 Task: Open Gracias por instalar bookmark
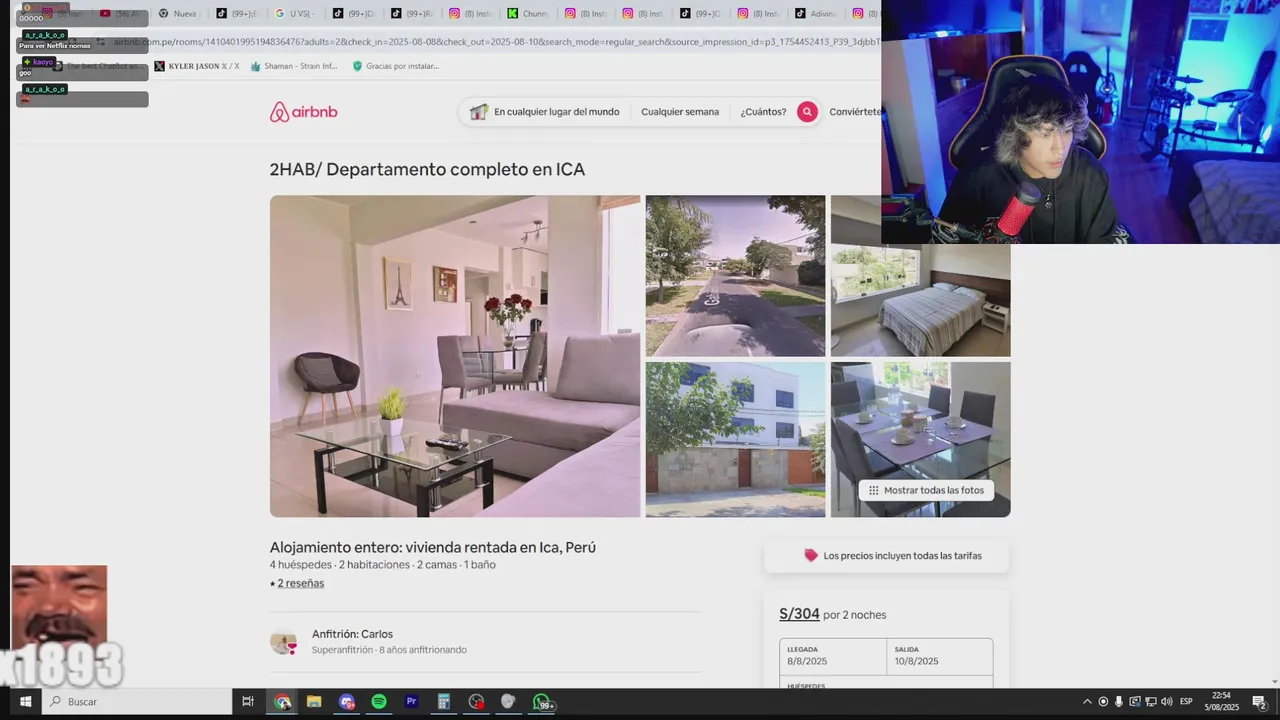pos(396,66)
